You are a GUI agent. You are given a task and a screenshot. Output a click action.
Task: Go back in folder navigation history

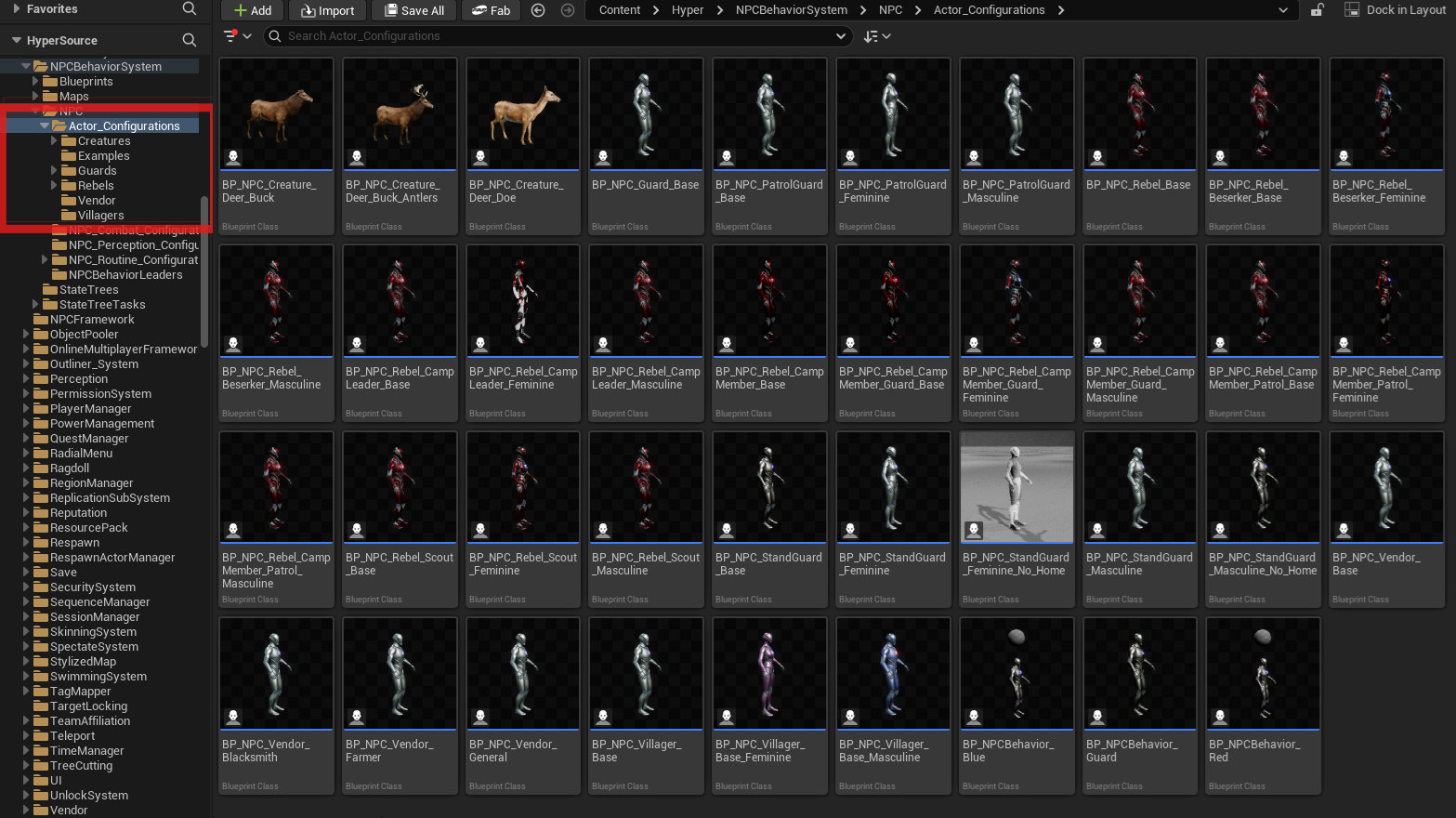click(538, 10)
